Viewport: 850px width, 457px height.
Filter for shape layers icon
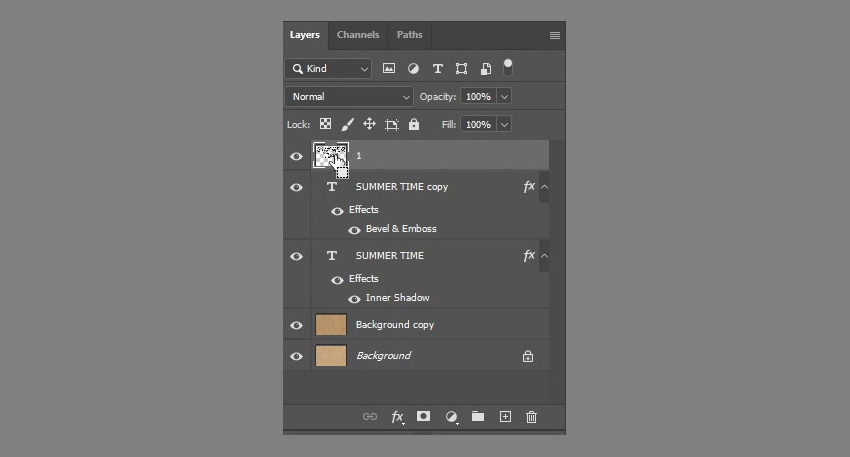coord(461,68)
